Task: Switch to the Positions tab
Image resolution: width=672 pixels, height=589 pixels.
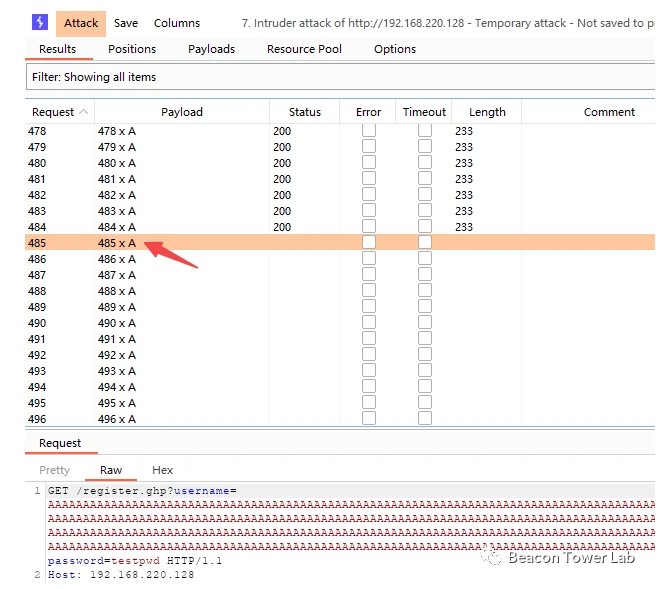Action: (132, 49)
